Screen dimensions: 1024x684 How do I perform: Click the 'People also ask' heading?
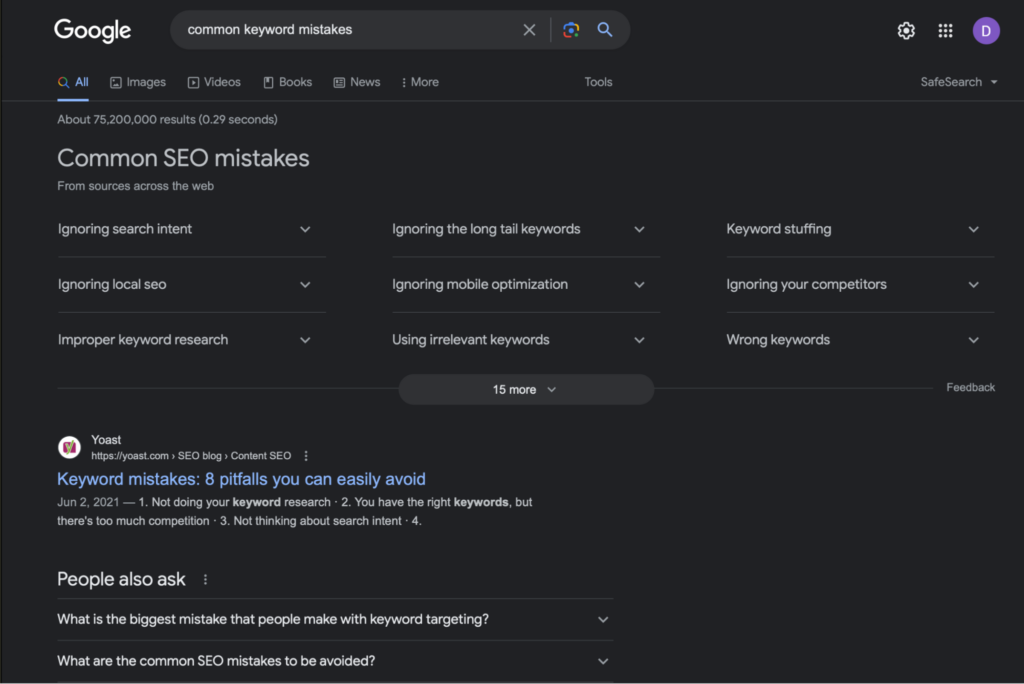[x=121, y=579]
